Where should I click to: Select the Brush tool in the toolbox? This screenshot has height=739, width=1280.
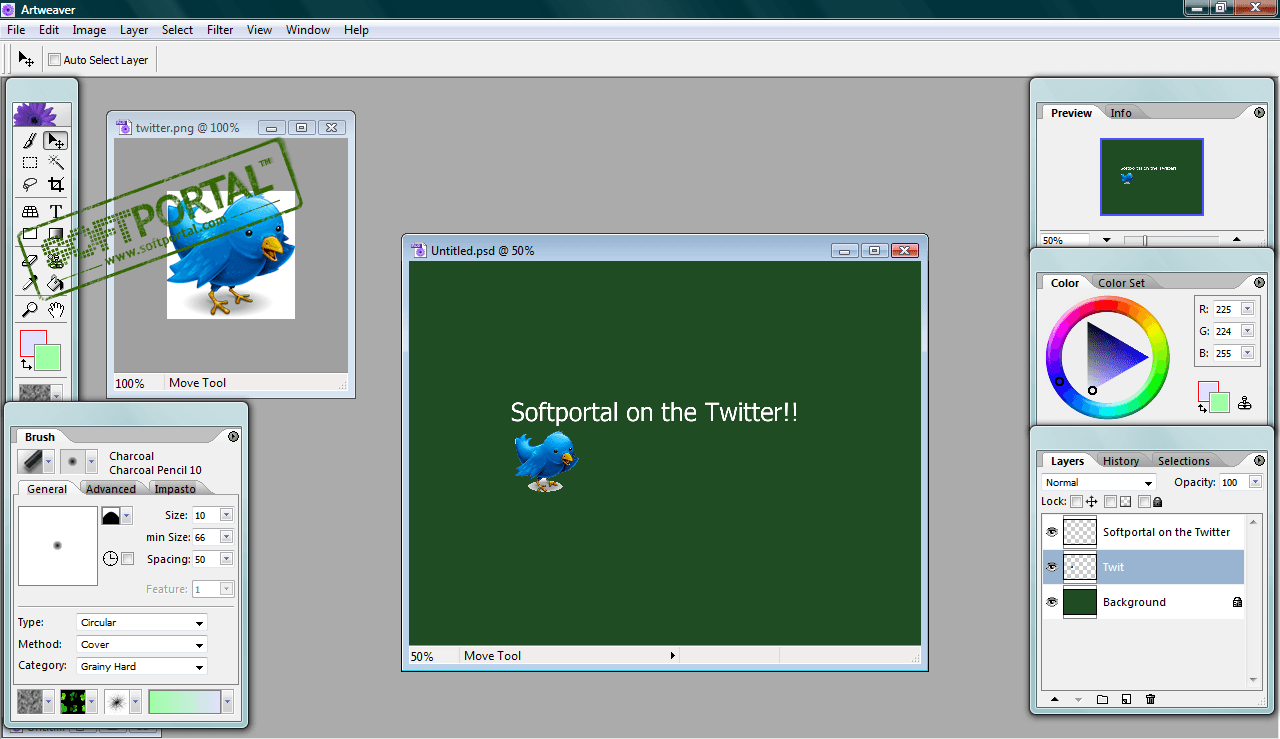tap(30, 141)
